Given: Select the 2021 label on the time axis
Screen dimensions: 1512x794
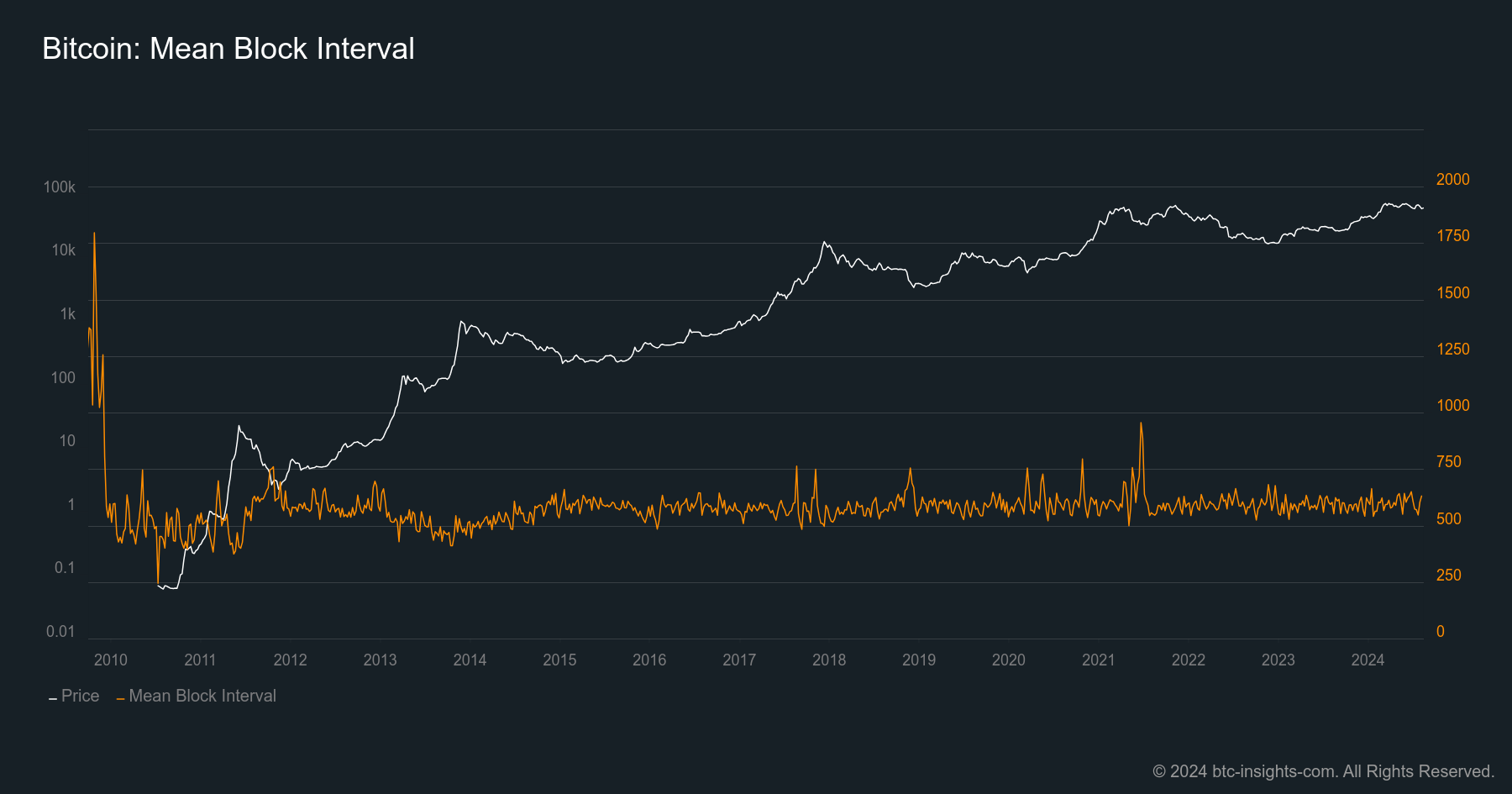Looking at the screenshot, I should (x=1098, y=660).
